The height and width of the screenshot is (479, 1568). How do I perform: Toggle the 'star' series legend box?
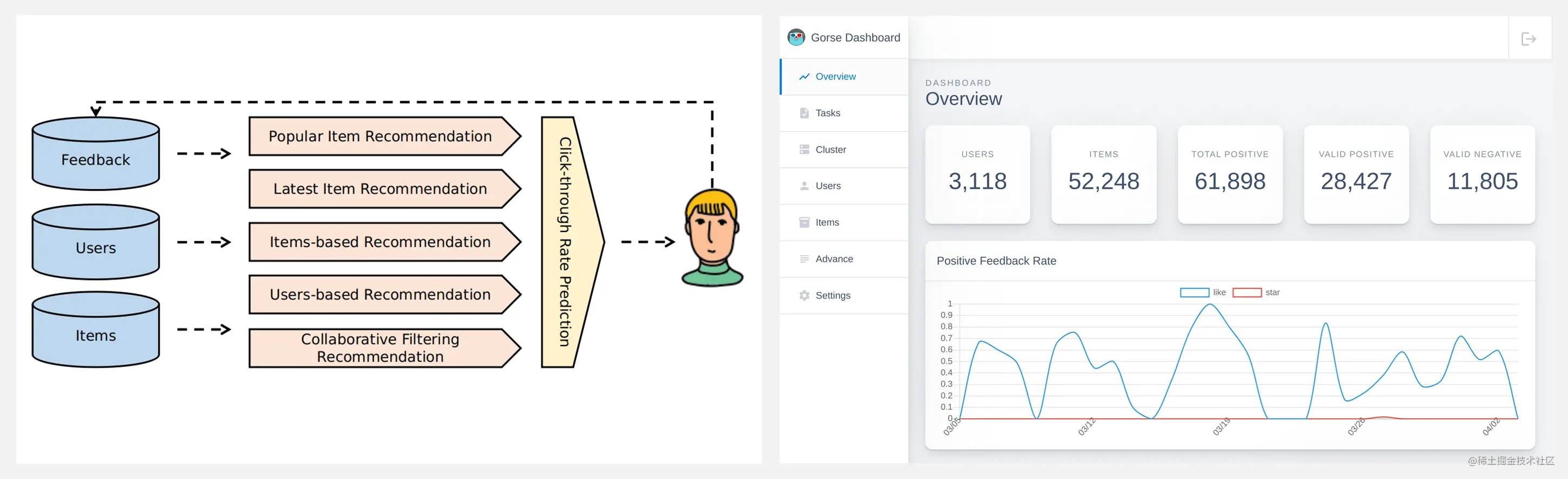(1247, 292)
